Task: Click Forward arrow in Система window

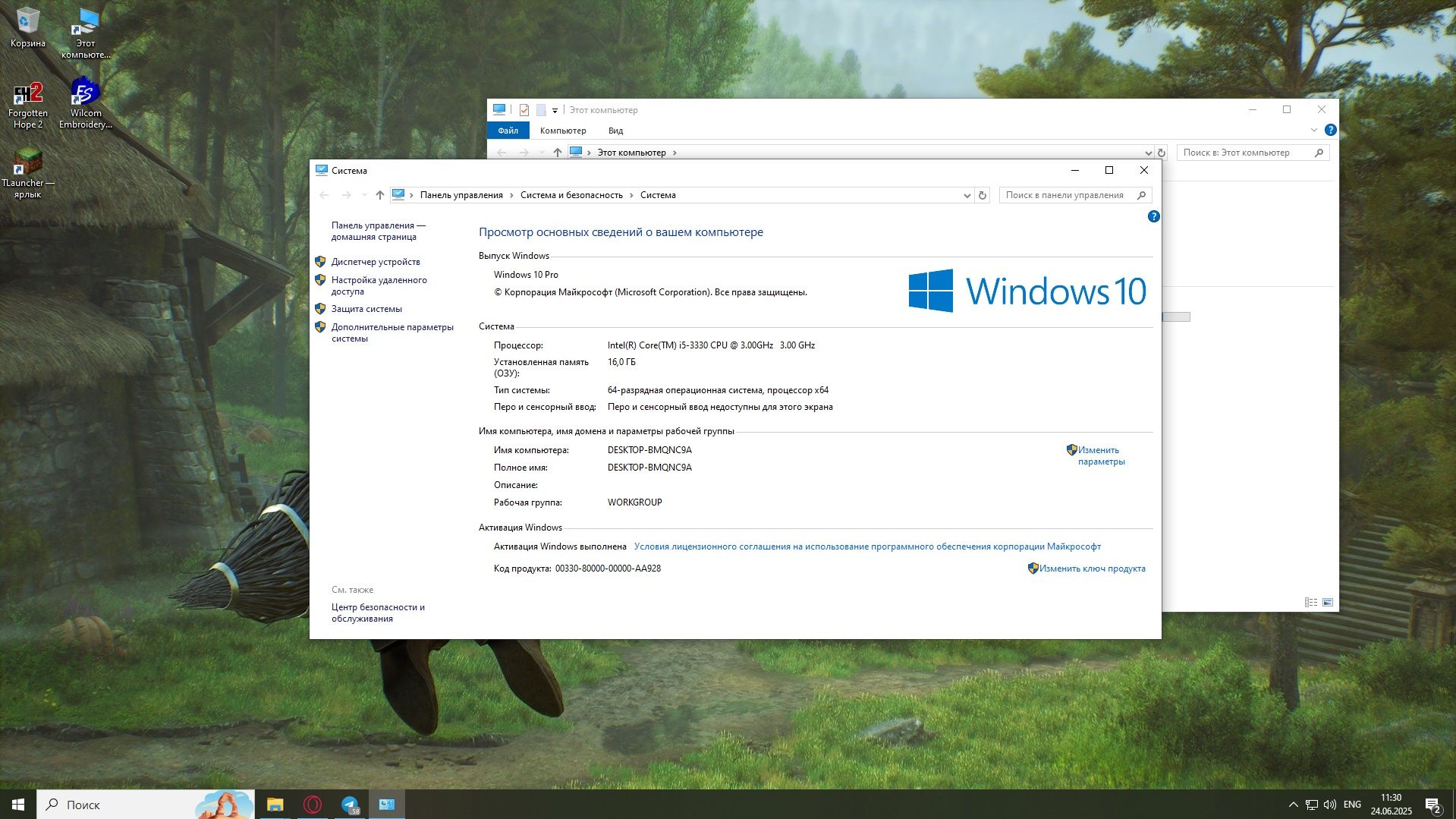Action: pyautogui.click(x=346, y=195)
